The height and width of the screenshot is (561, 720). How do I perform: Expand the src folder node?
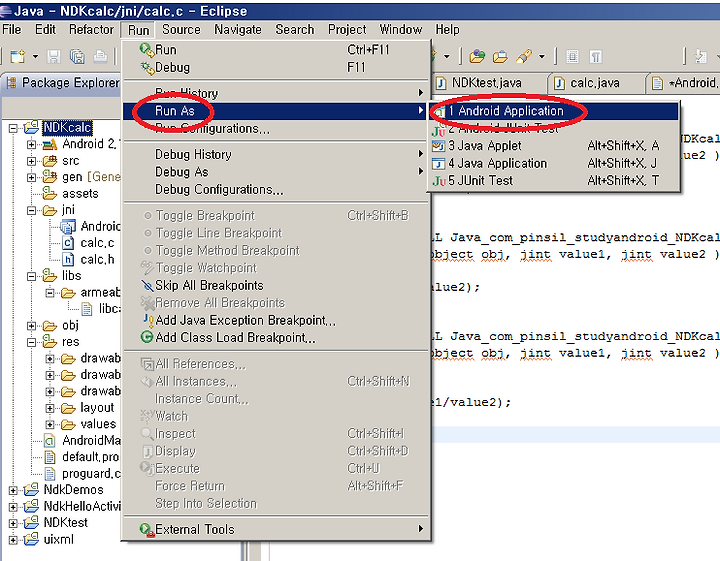[x=31, y=161]
